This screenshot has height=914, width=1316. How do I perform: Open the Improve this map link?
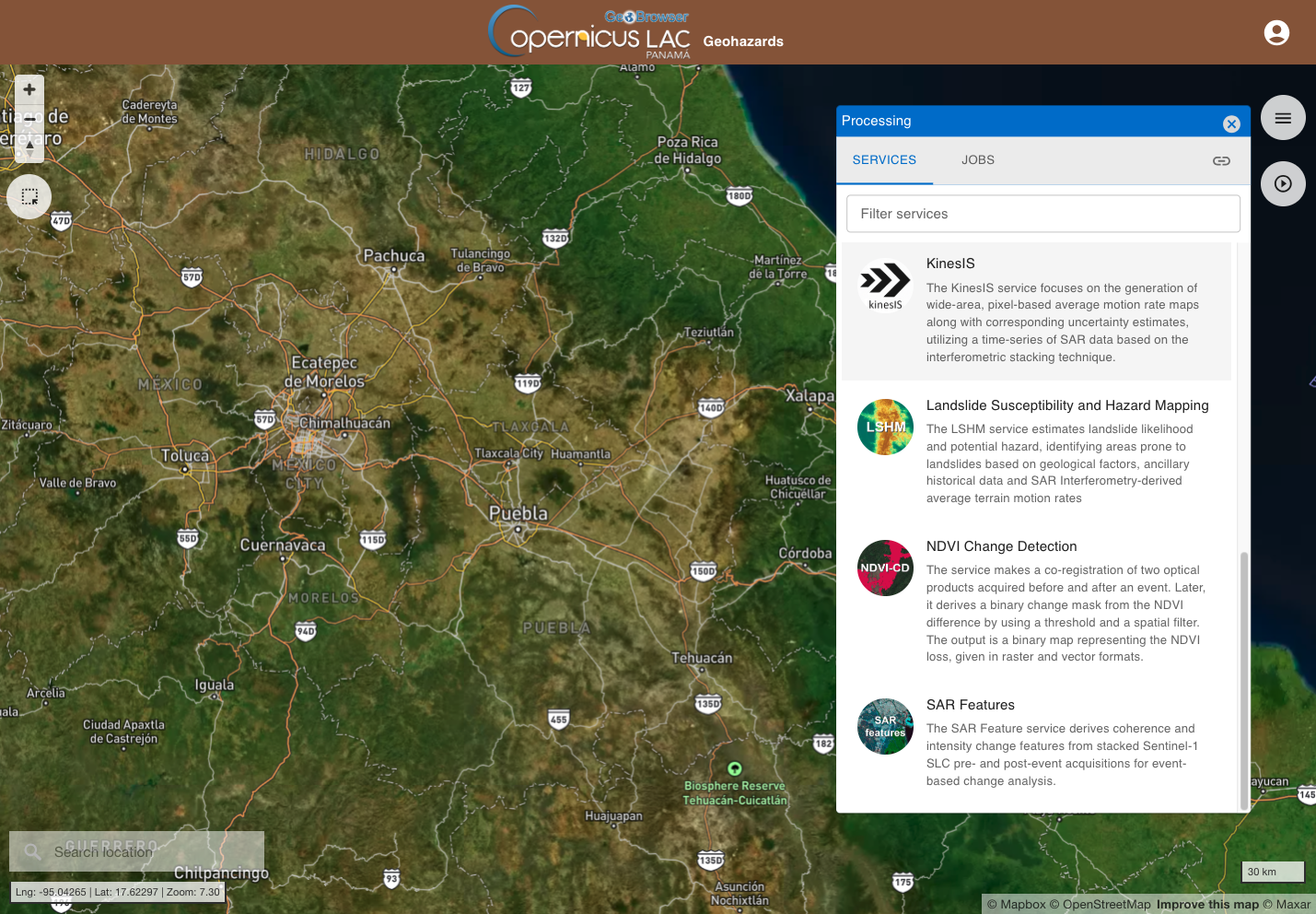tap(1207, 904)
